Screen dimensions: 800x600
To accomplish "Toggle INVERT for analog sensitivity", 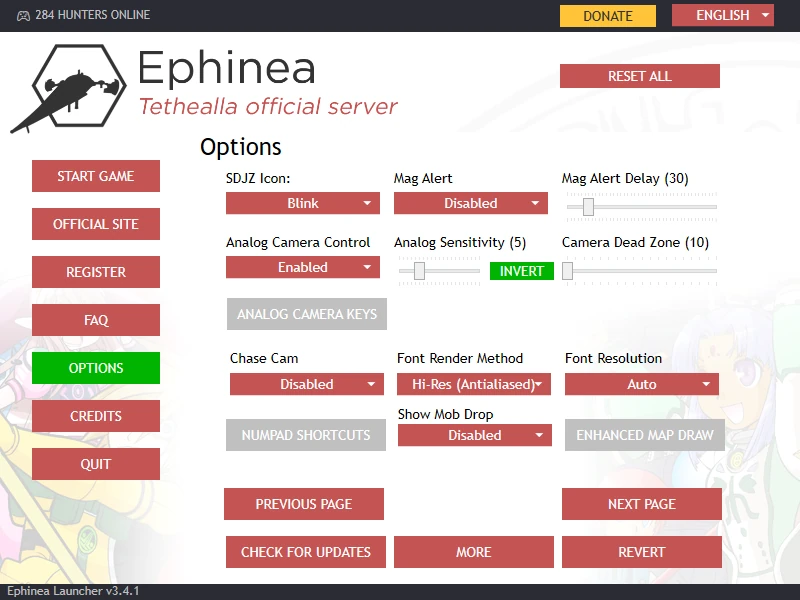I will pyautogui.click(x=521, y=271).
